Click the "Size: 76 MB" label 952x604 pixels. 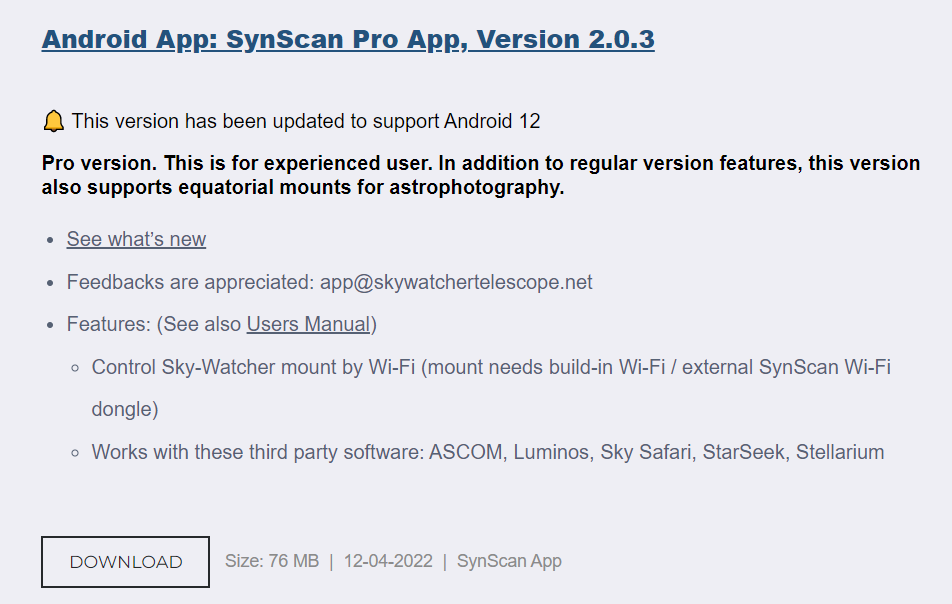pos(272,561)
